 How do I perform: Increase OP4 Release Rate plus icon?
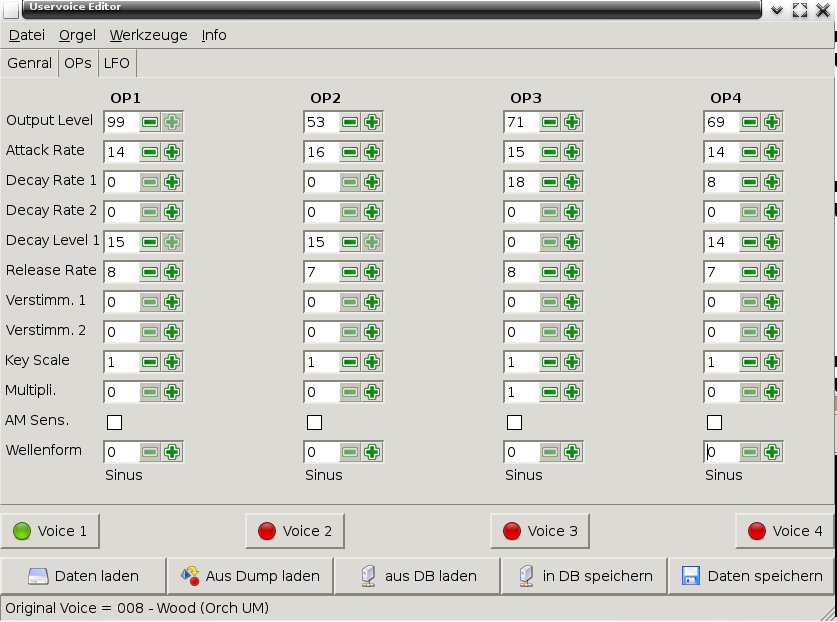(x=772, y=272)
